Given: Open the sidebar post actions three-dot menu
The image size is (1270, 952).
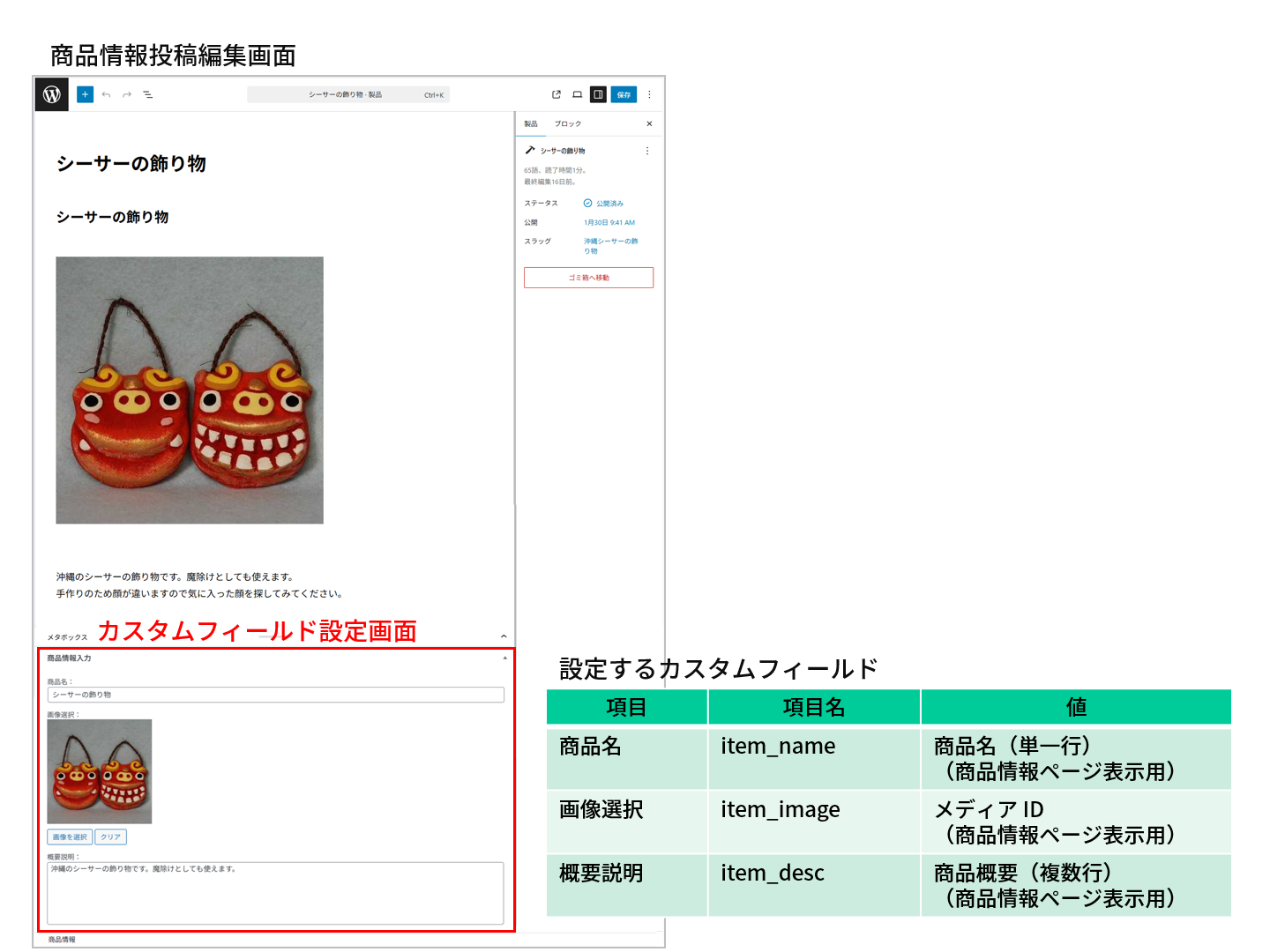Looking at the screenshot, I should 646,151.
